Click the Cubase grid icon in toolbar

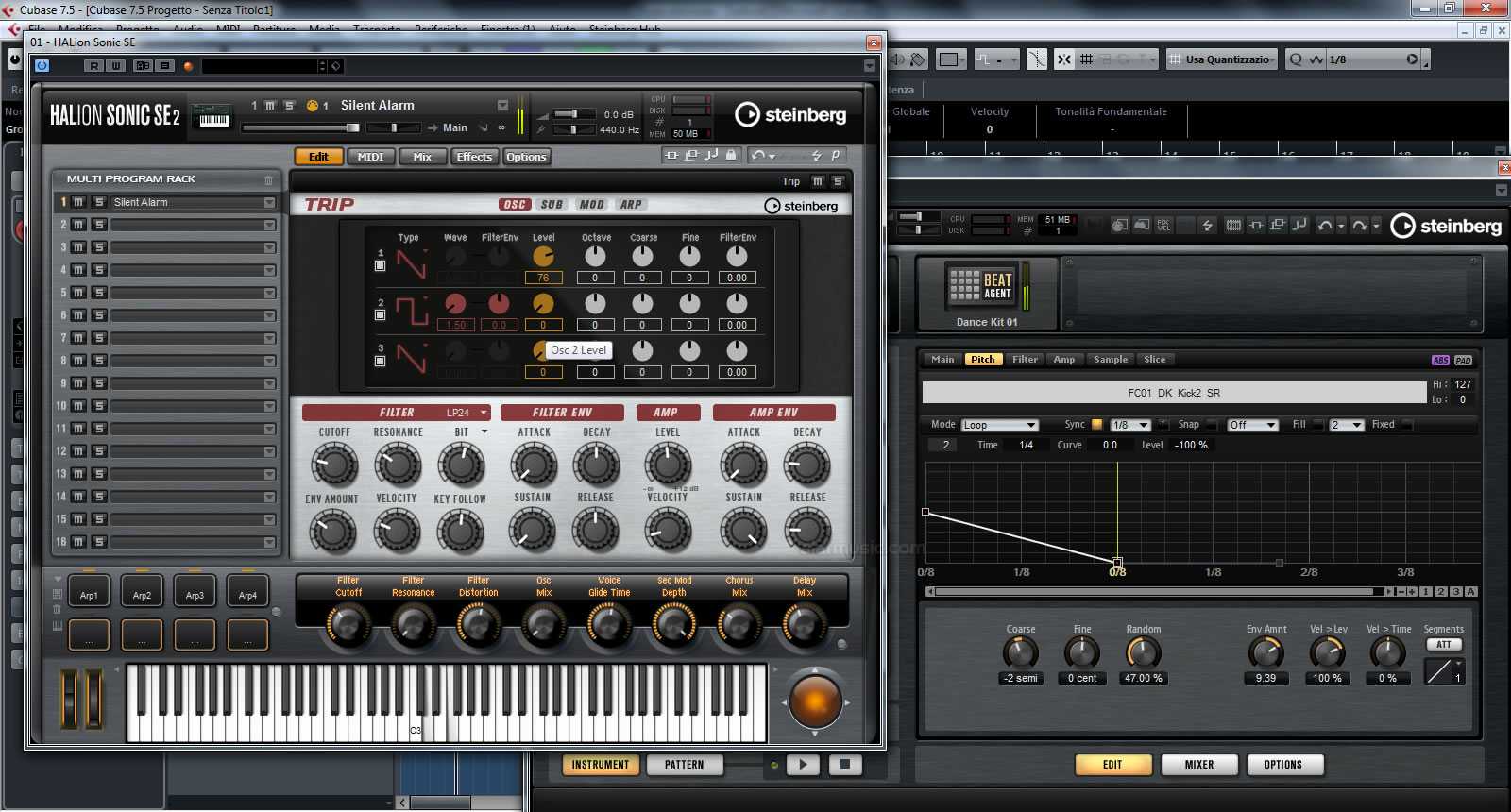[1086, 59]
